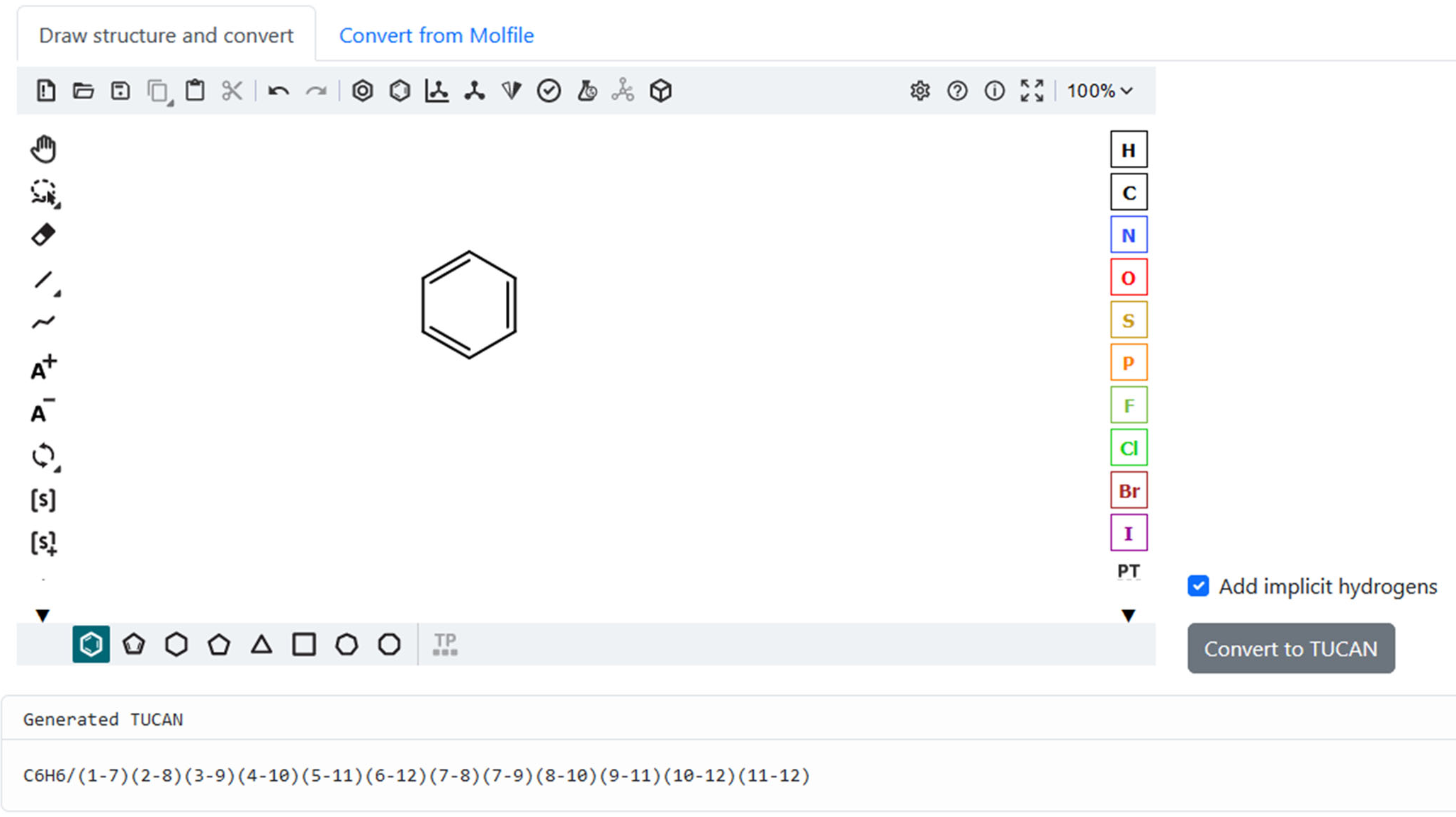Expand atom palette with down arrow
This screenshot has height=817, width=1456.
pos(1129,615)
